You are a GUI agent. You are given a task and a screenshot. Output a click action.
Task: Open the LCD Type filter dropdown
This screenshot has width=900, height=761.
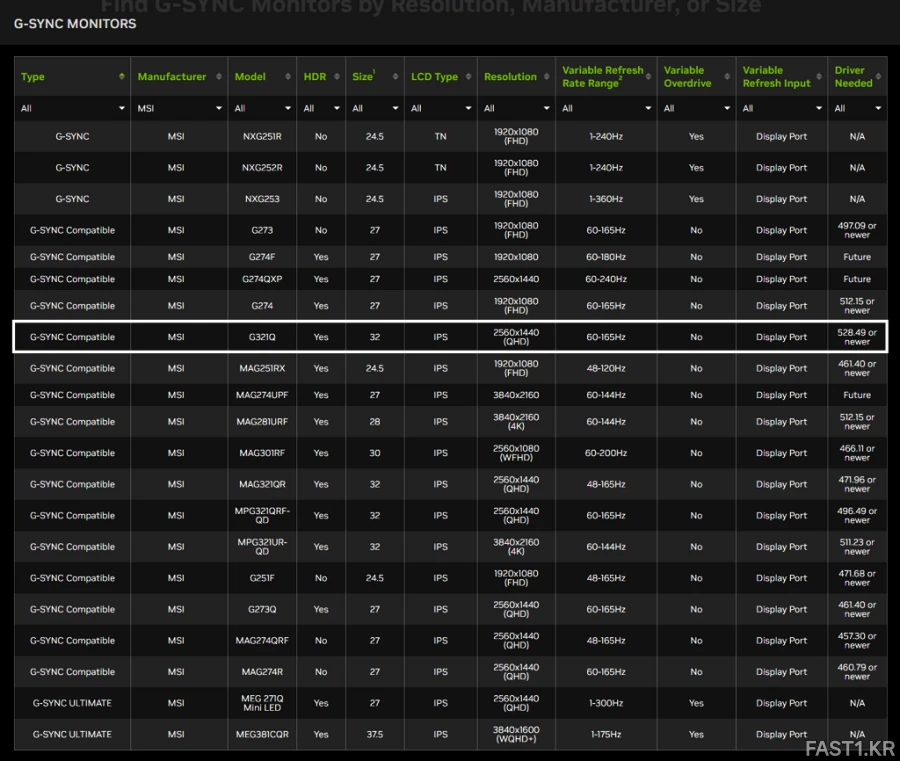(441, 108)
